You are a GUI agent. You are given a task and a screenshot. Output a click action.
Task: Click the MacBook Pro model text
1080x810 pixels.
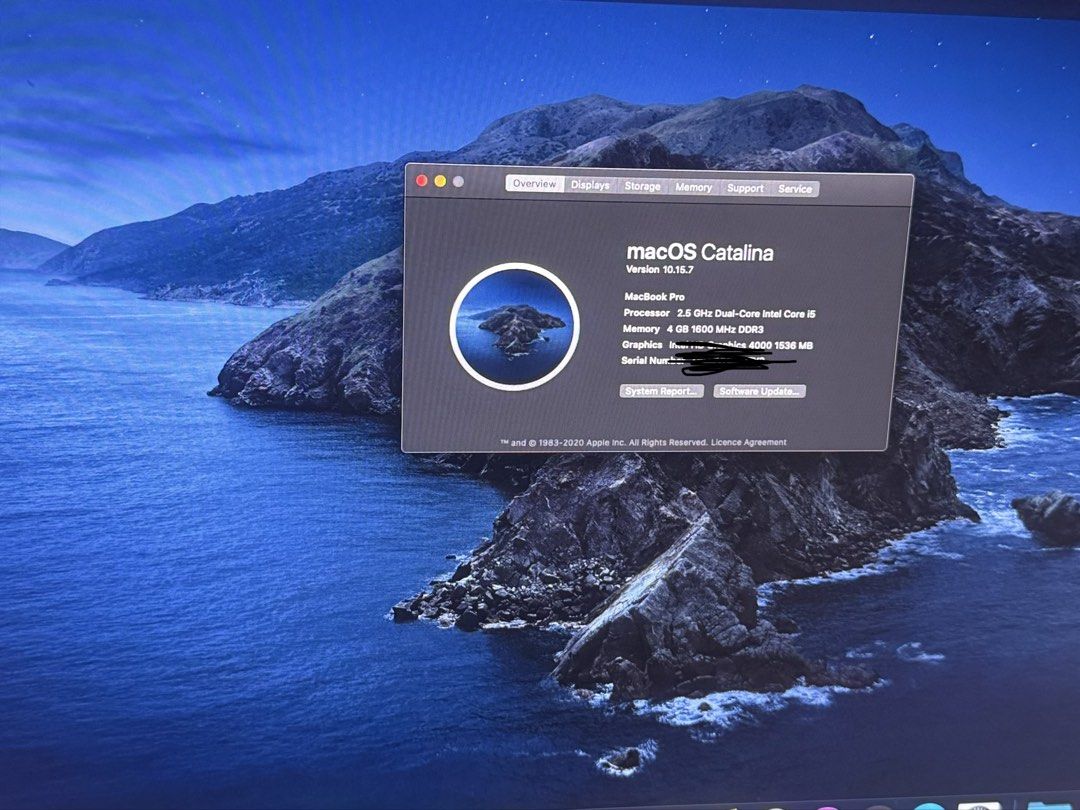tap(654, 297)
